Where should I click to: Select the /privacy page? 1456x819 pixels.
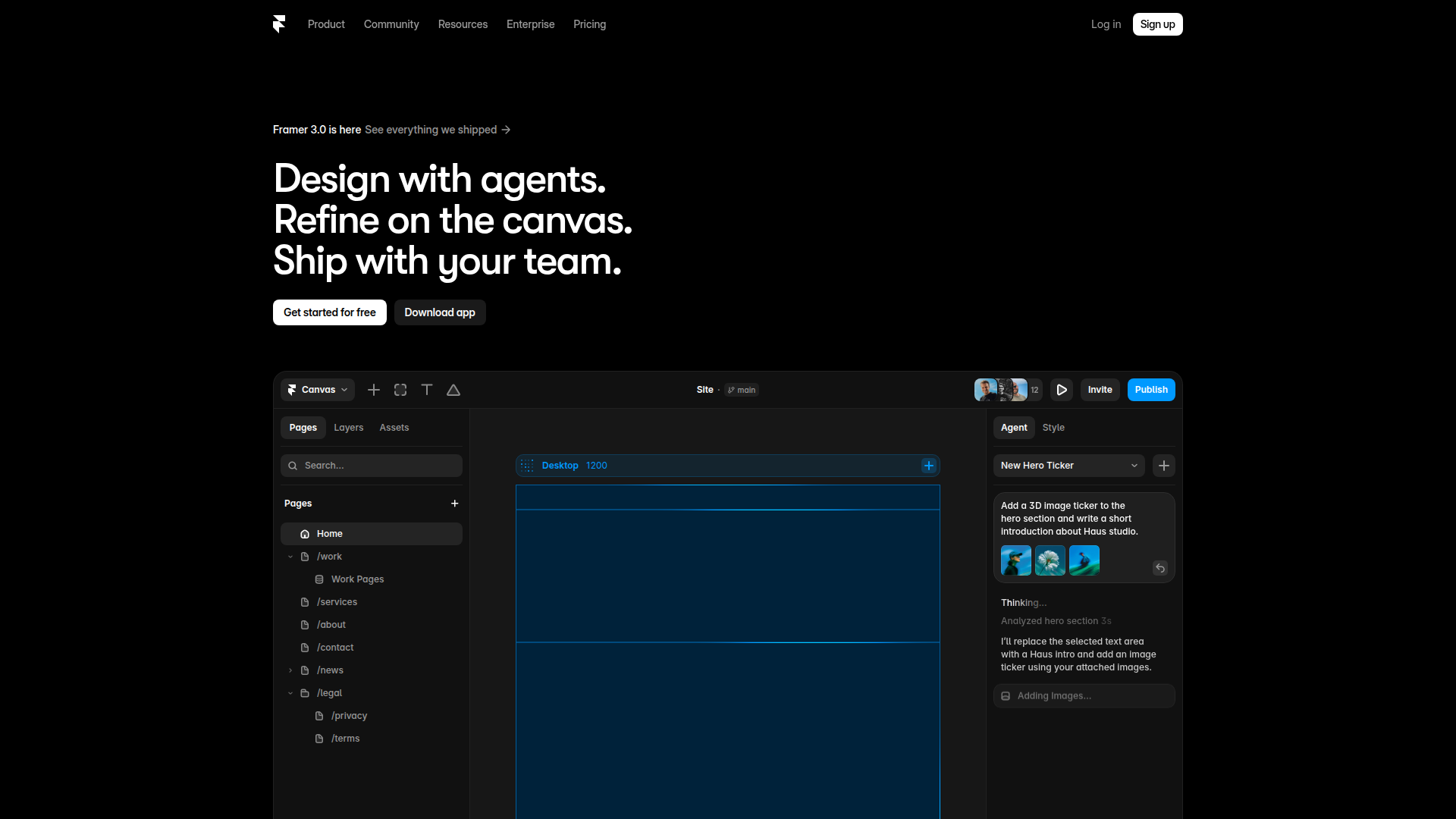click(x=349, y=716)
